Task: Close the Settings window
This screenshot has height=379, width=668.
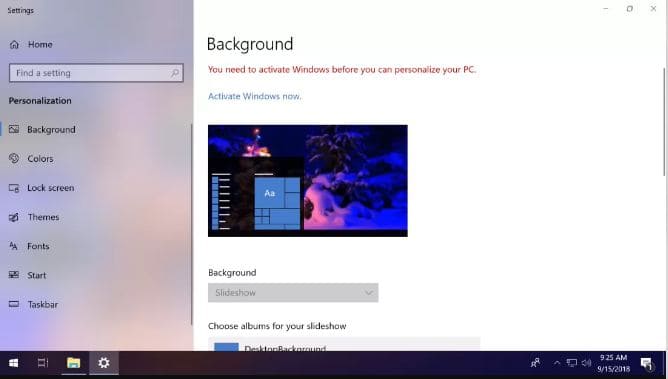Action: pyautogui.click(x=653, y=9)
